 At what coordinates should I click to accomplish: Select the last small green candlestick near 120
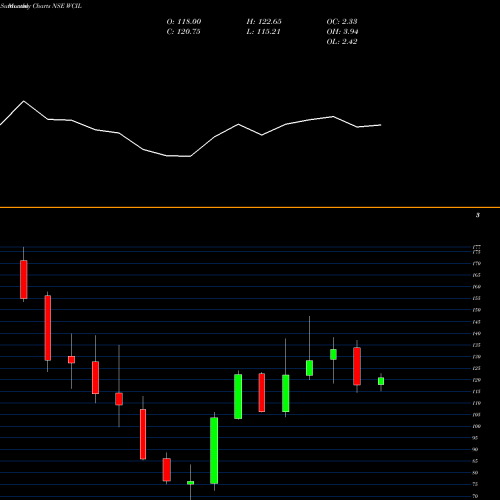381,381
